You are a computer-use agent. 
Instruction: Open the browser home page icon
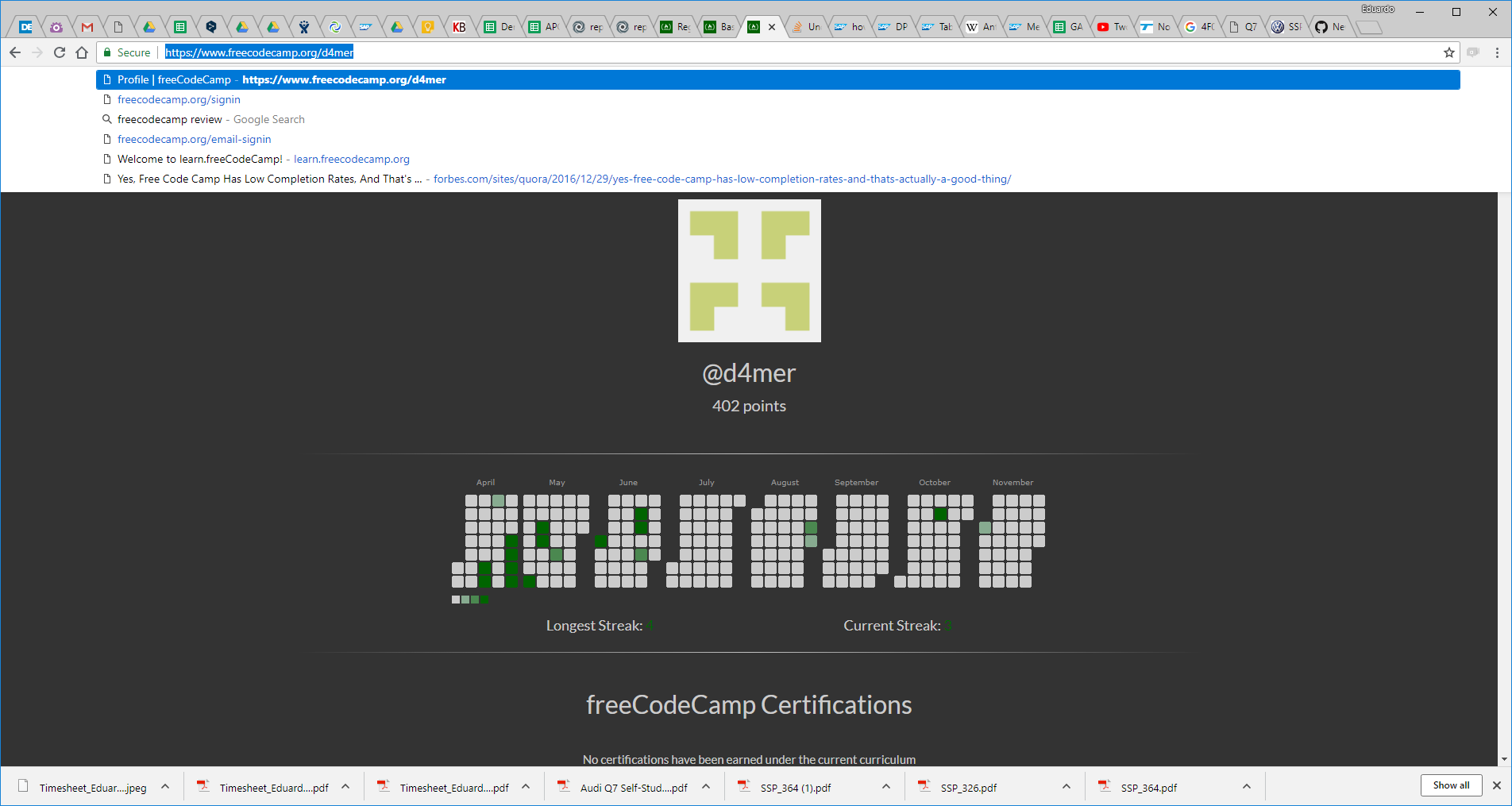point(82,52)
